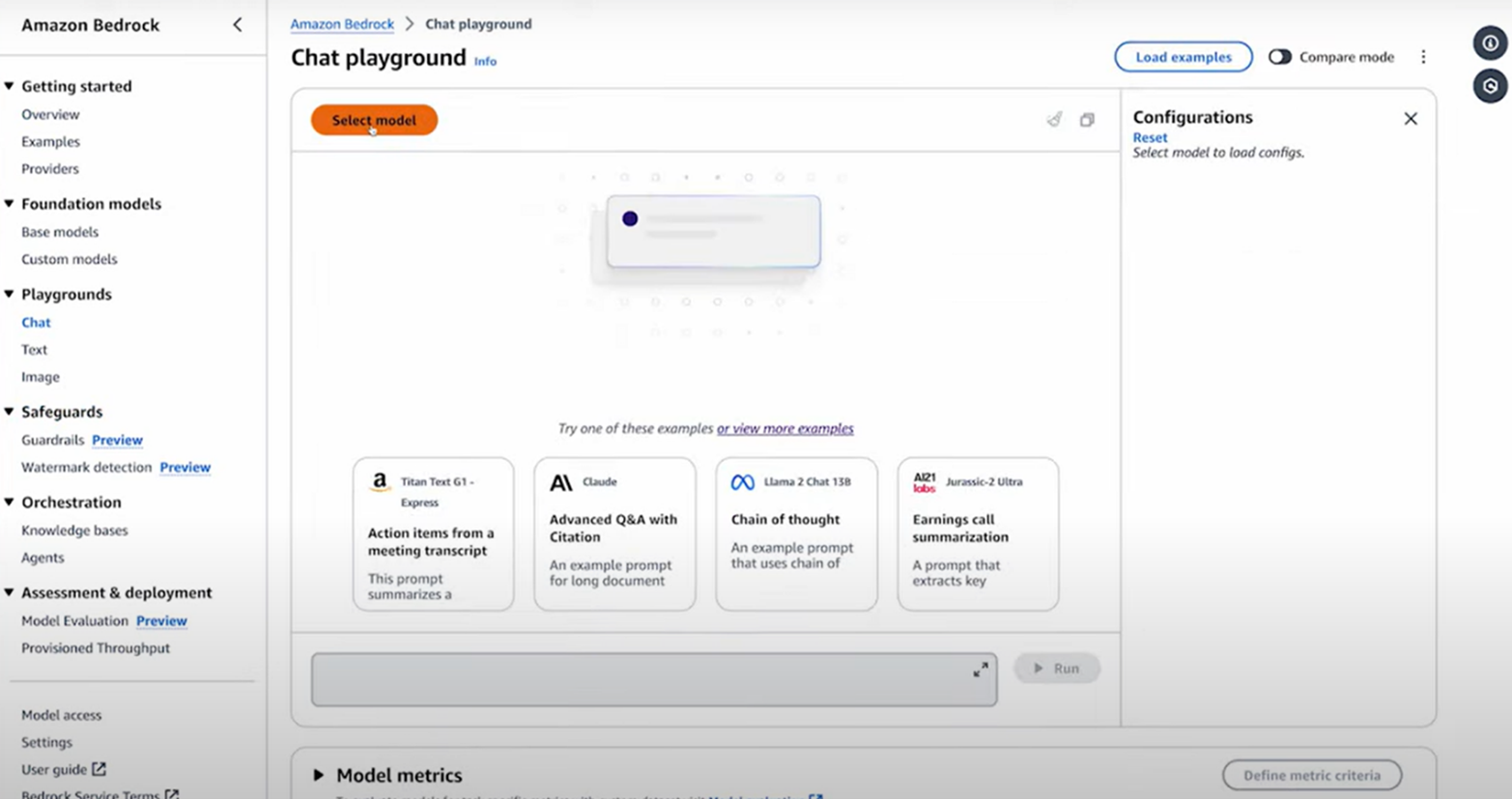Click the Info link beside title
Screen dimensions: 1512x799
coord(485,61)
